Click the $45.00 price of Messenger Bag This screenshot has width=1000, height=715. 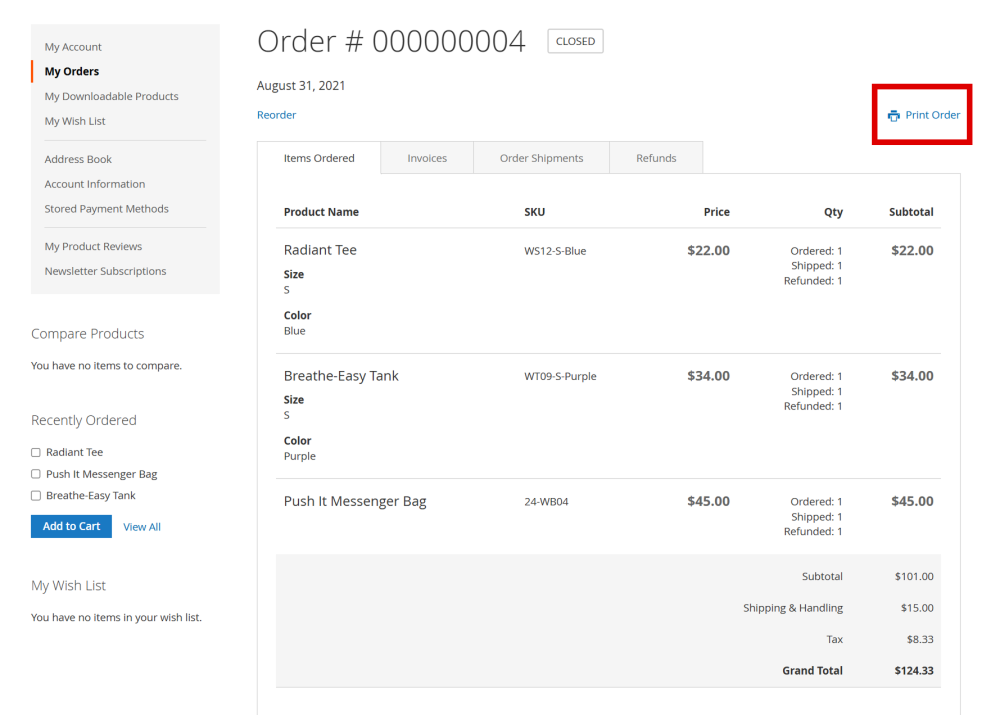709,501
